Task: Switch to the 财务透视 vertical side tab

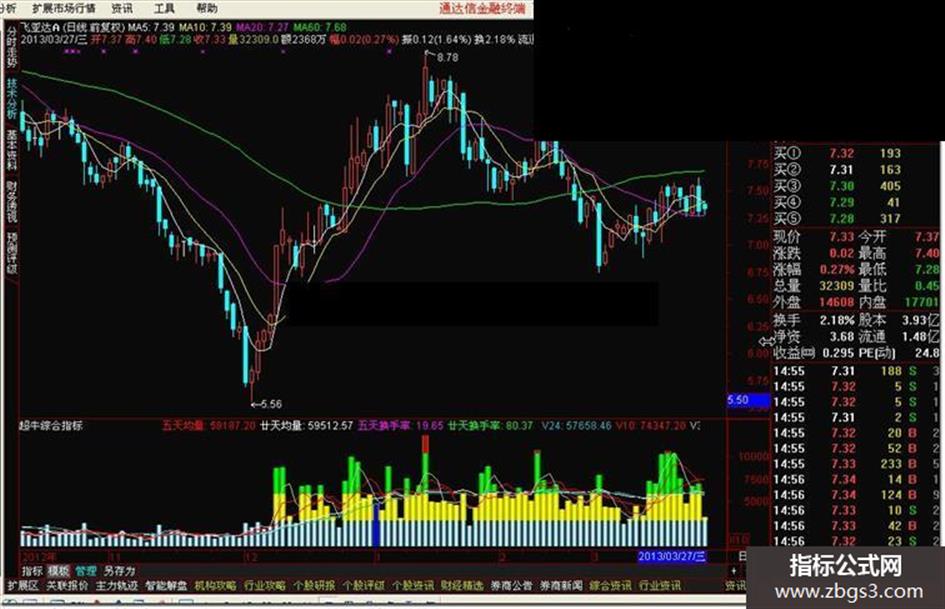Action: click(x=12, y=201)
